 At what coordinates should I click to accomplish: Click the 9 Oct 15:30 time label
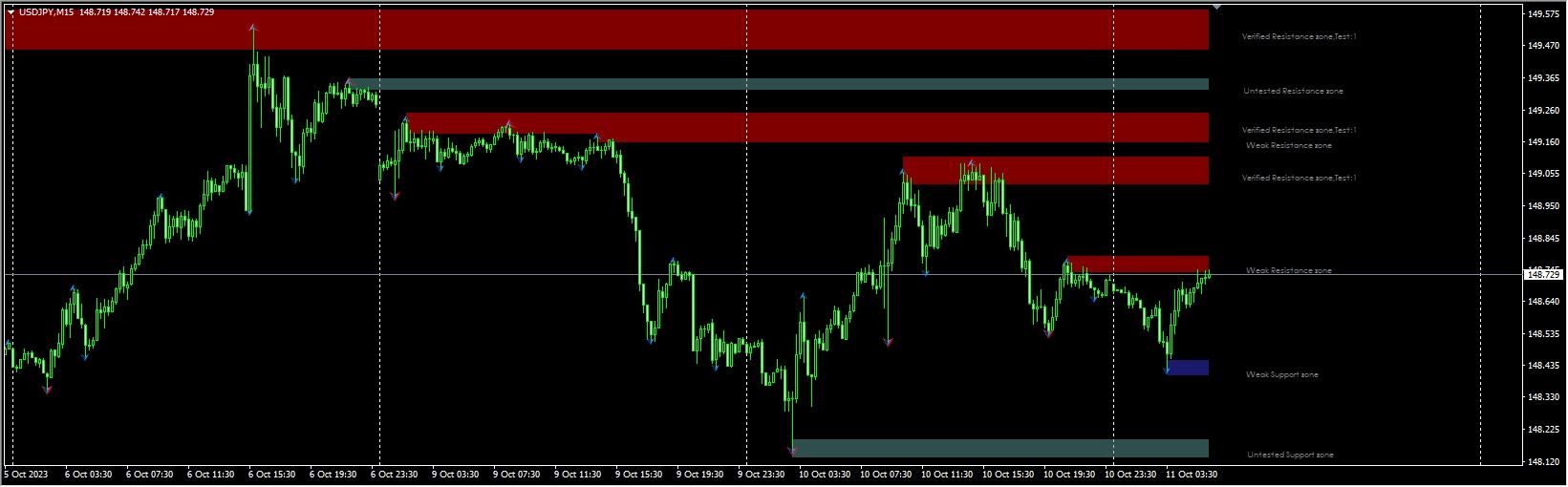point(638,474)
